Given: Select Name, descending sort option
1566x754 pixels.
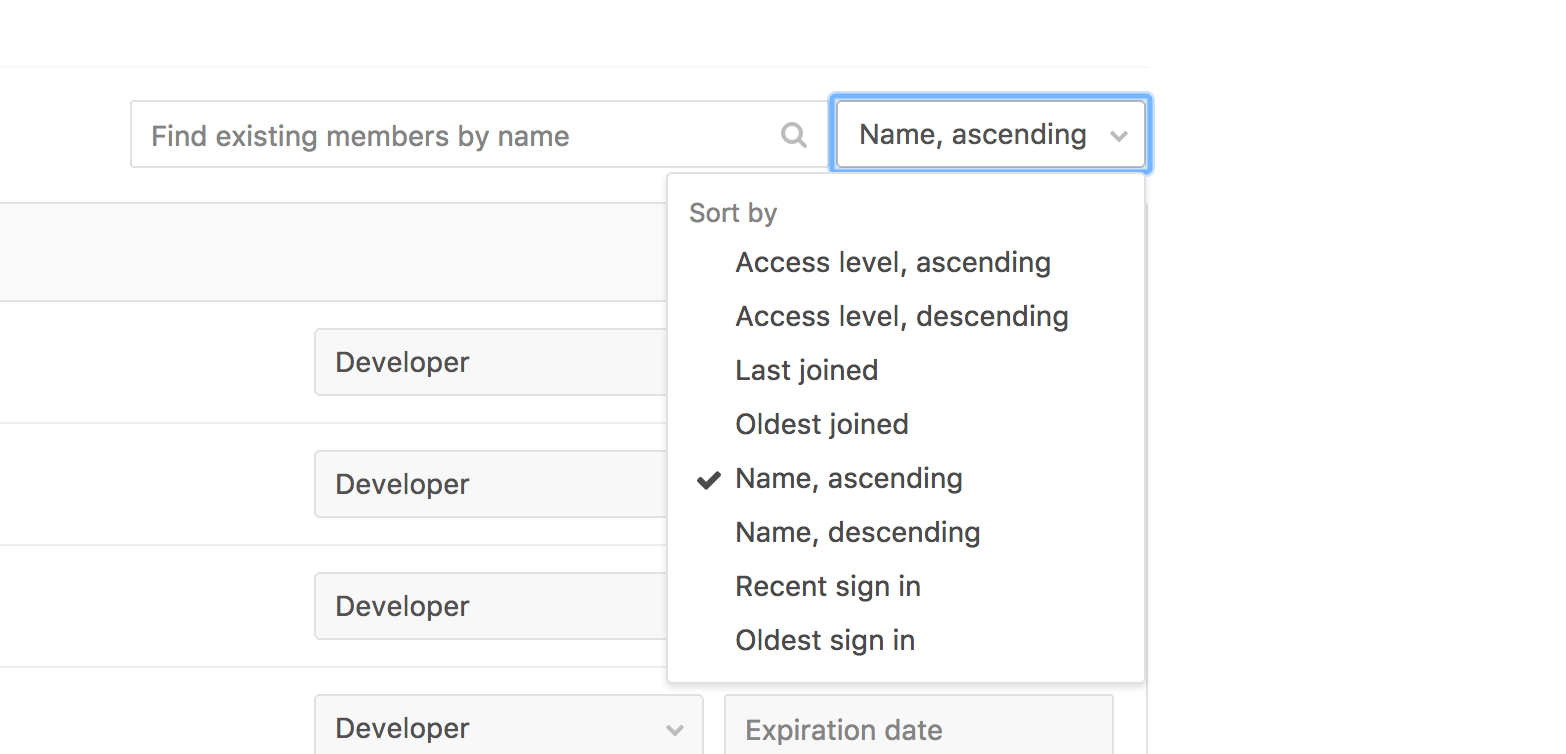Looking at the screenshot, I should click(857, 532).
